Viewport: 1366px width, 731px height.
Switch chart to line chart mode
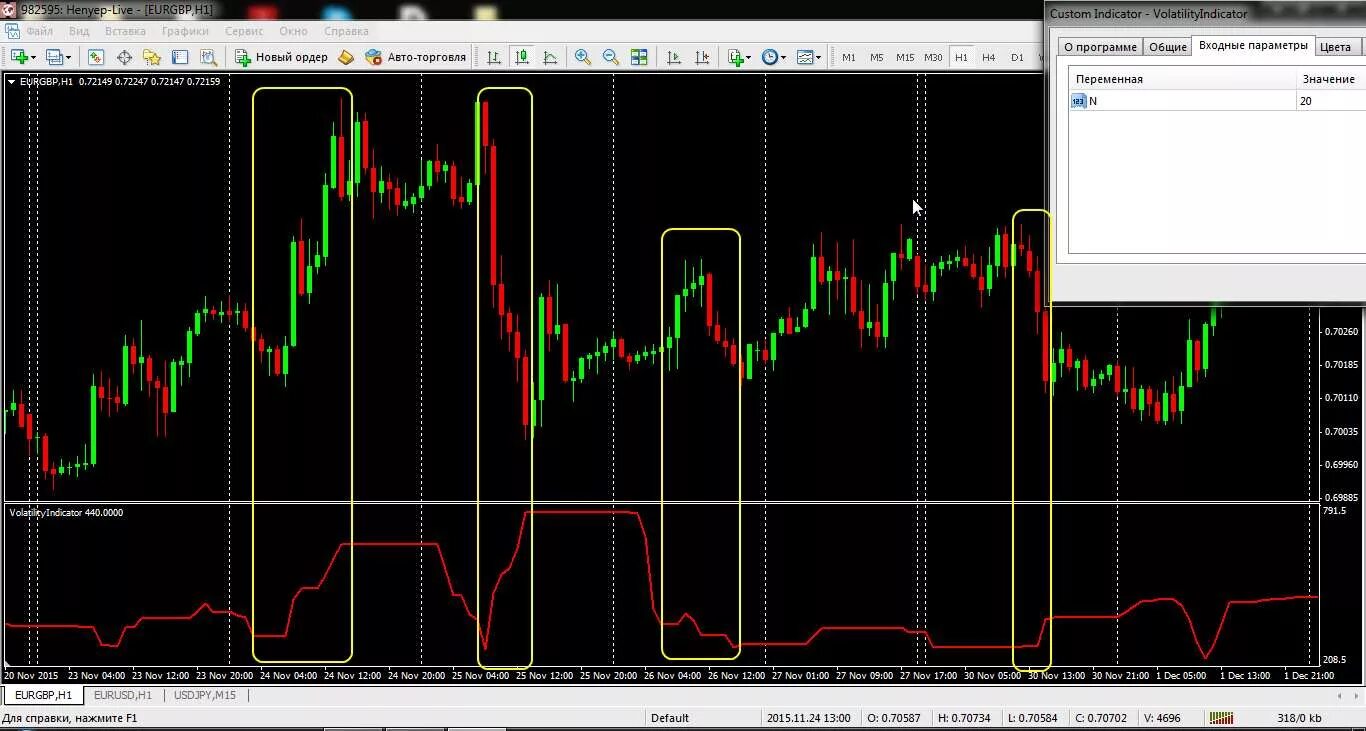550,57
